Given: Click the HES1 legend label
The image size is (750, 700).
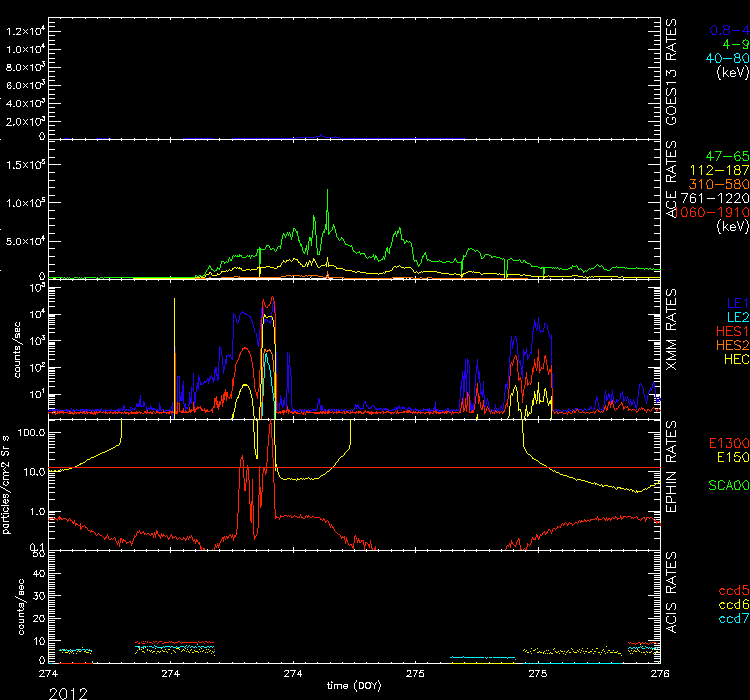Looking at the screenshot, I should pos(731,330).
